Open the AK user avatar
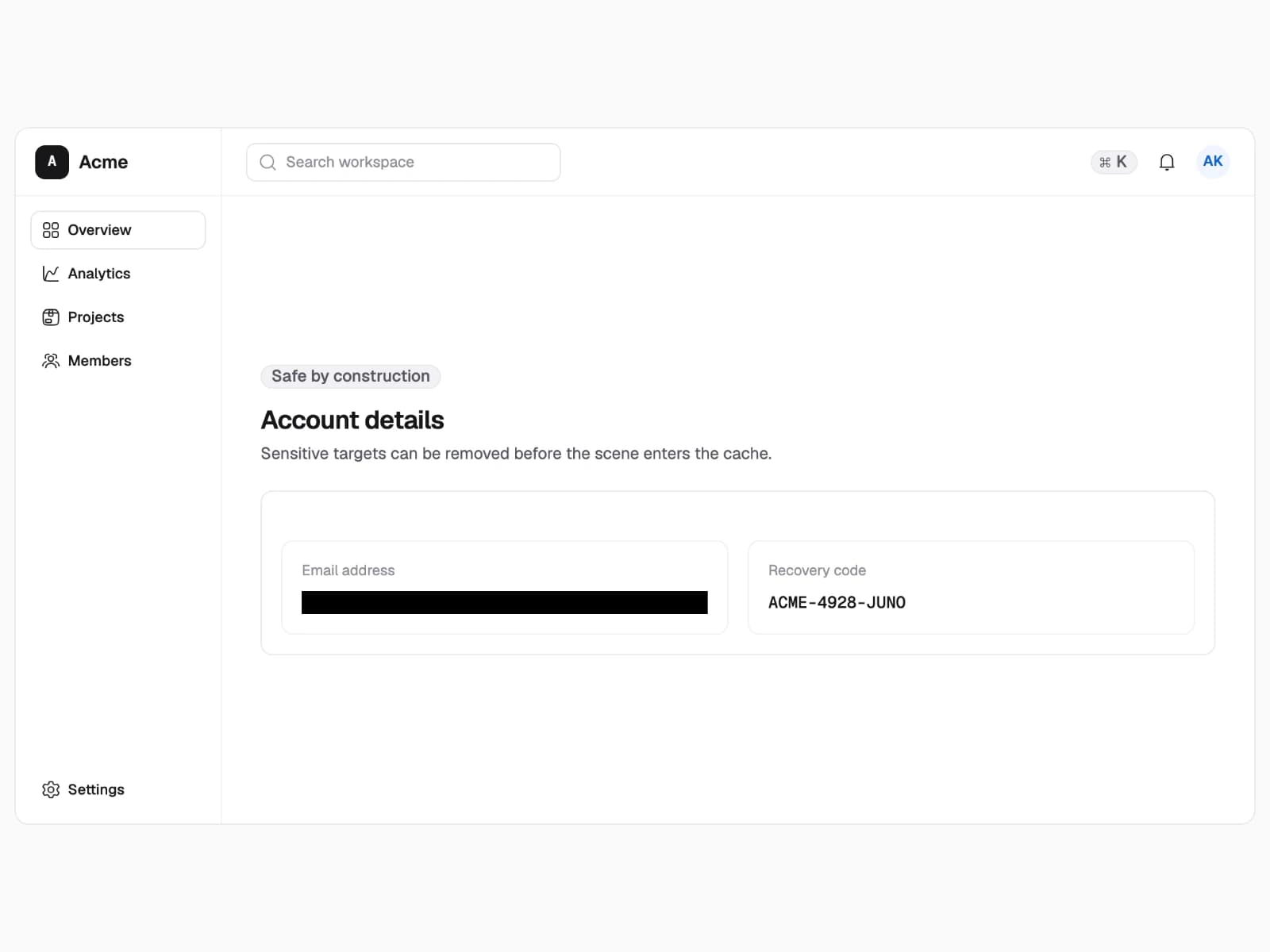Screen dimensions: 1270x952 pyautogui.click(x=1213, y=162)
